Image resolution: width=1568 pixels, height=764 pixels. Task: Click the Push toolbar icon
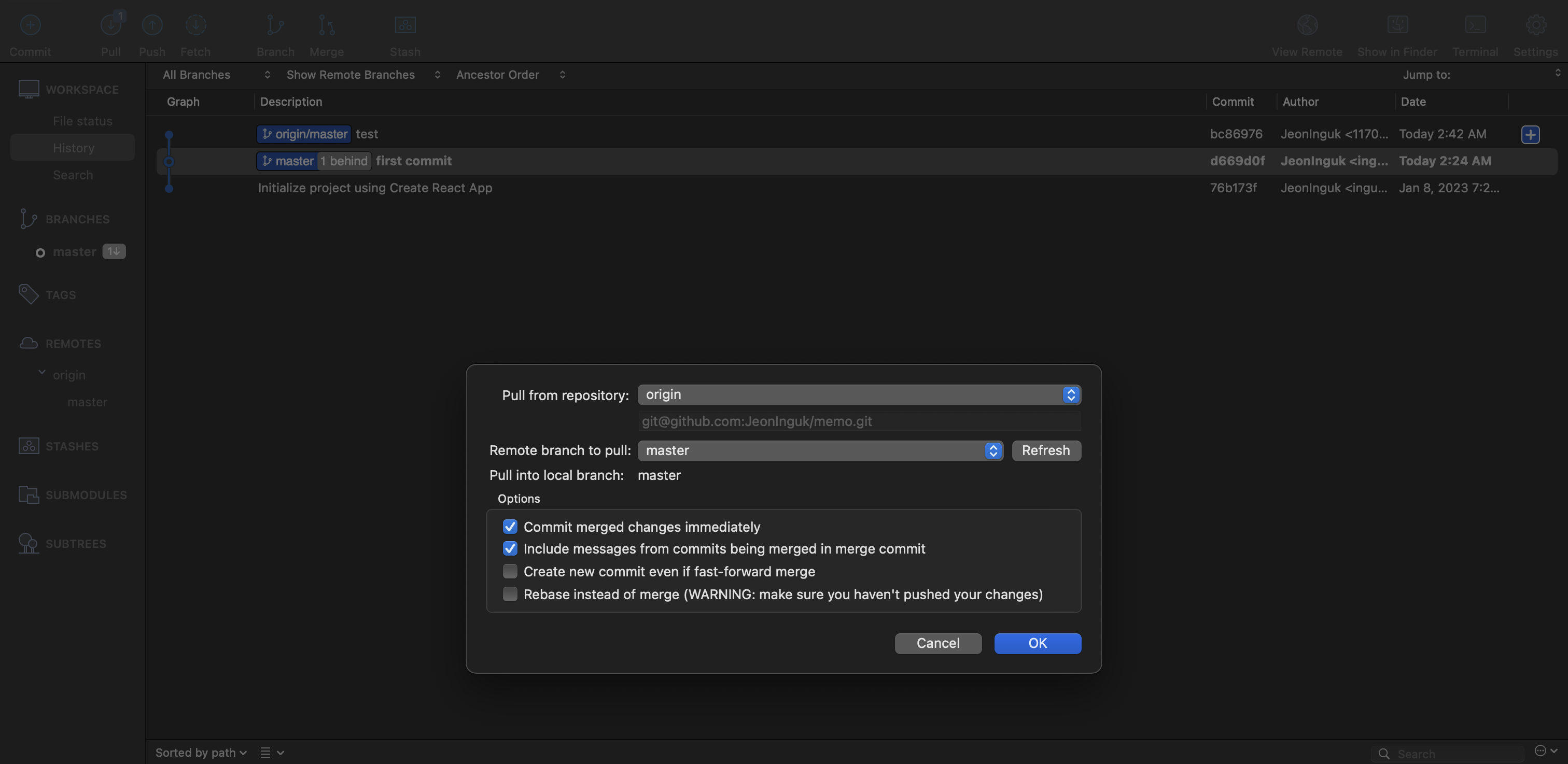tap(151, 25)
